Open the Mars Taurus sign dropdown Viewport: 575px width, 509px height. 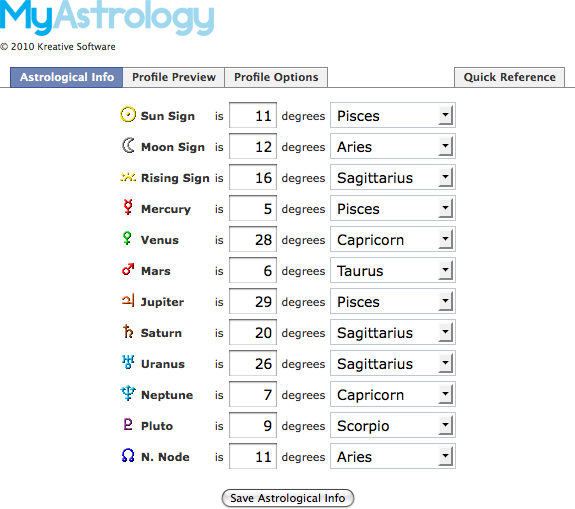(393, 270)
